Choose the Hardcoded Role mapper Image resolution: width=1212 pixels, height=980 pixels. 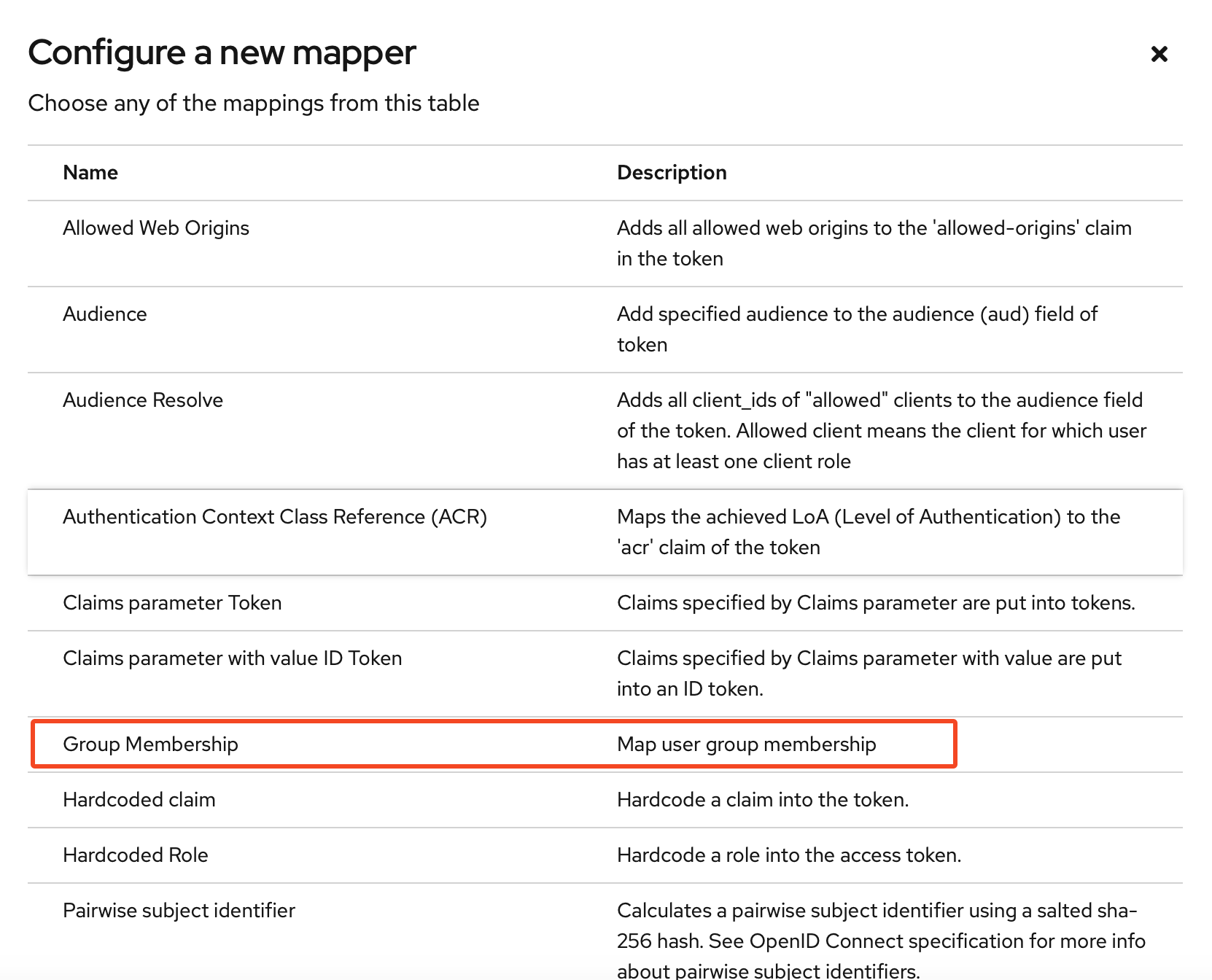[x=136, y=855]
